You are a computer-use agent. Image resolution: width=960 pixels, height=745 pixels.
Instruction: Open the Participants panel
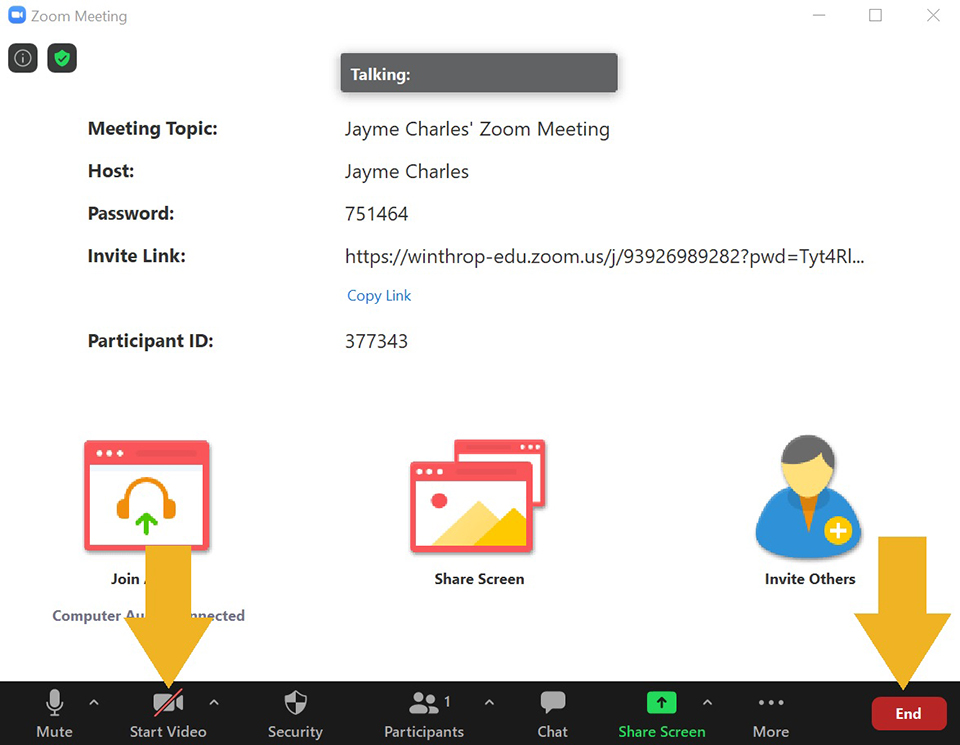pos(424,714)
